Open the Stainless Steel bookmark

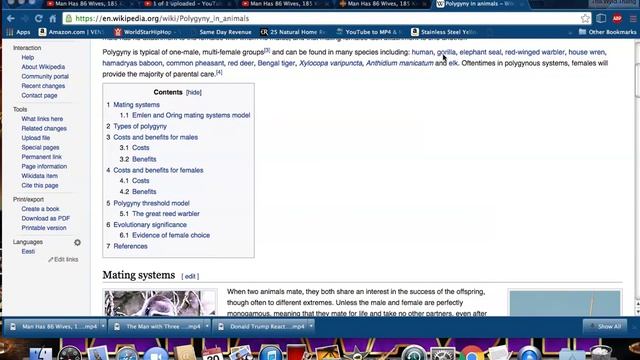point(445,32)
